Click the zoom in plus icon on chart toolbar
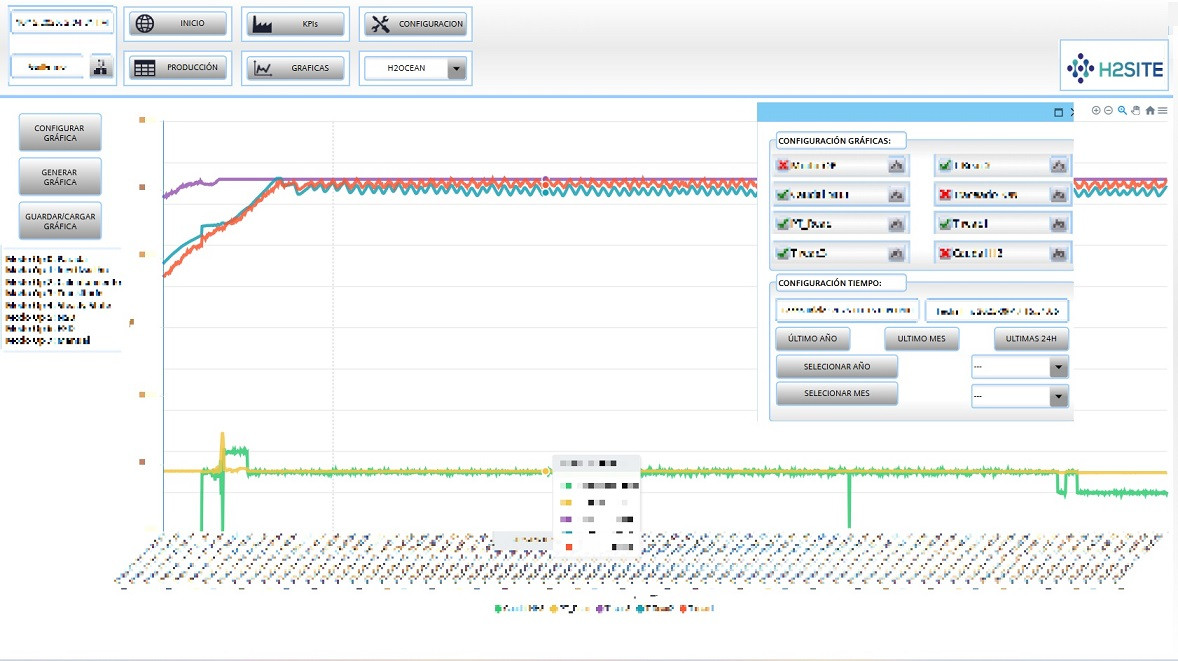Screen dimensions: 1178x661 1096,111
